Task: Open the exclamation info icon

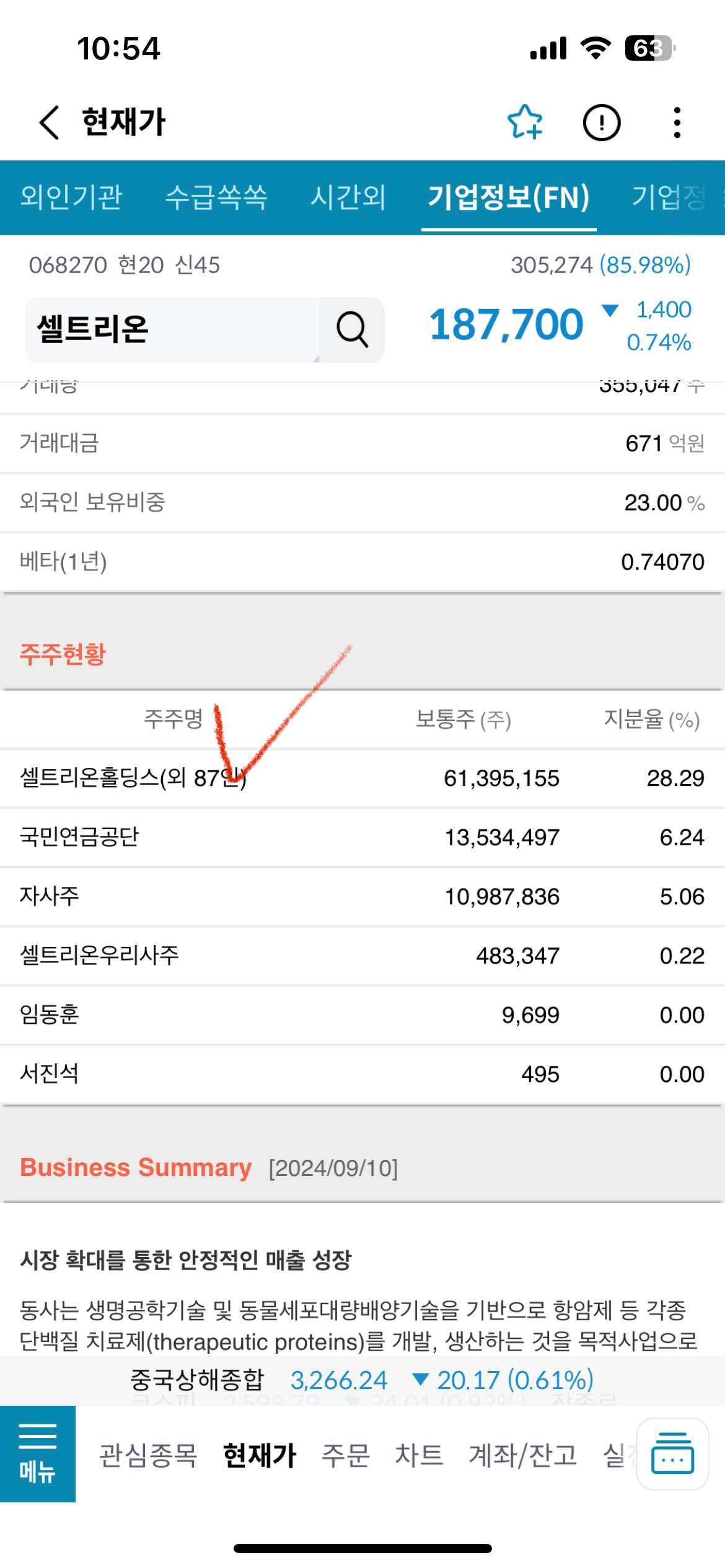Action: tap(601, 123)
